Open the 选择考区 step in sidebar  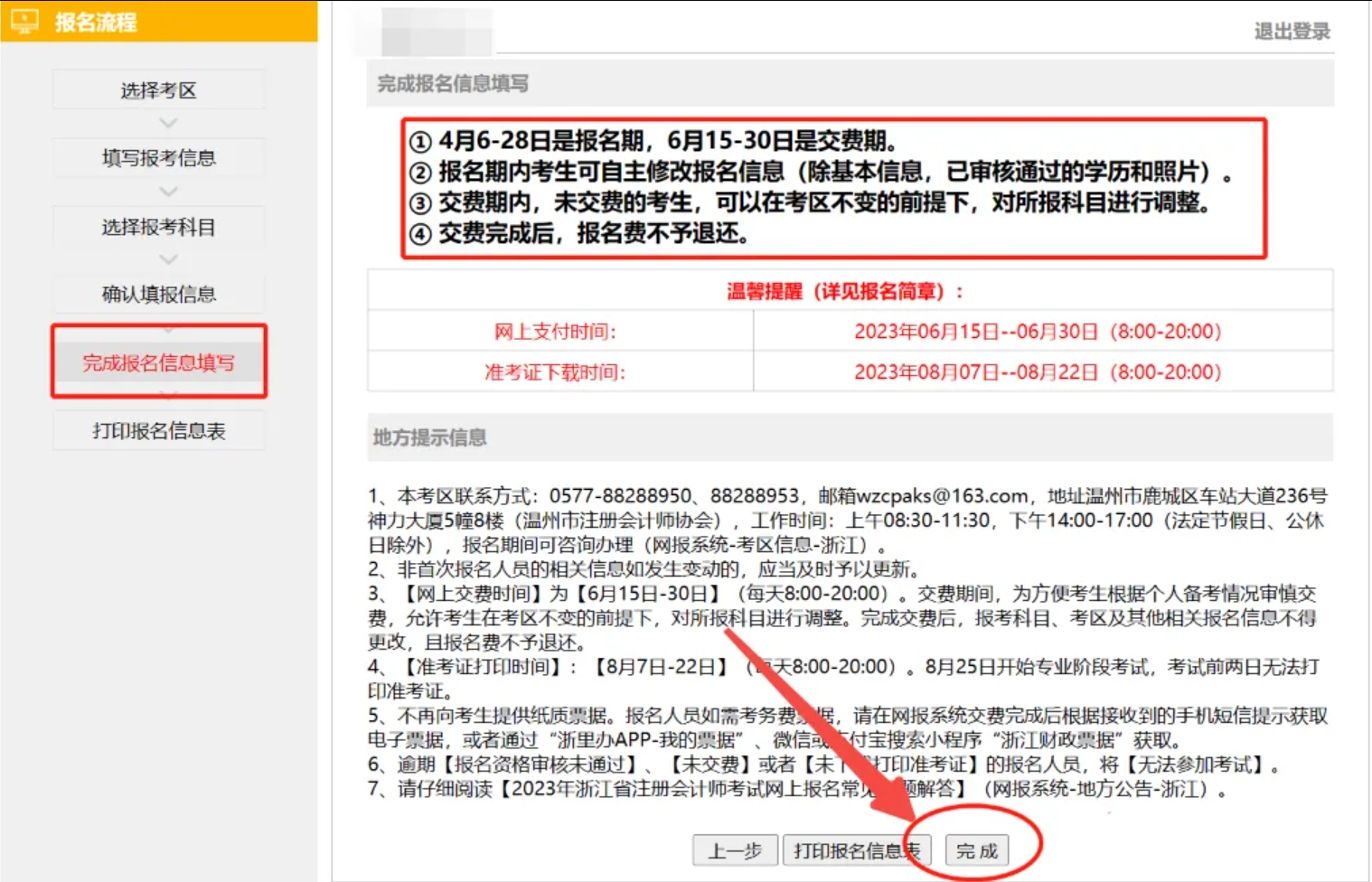tap(159, 90)
